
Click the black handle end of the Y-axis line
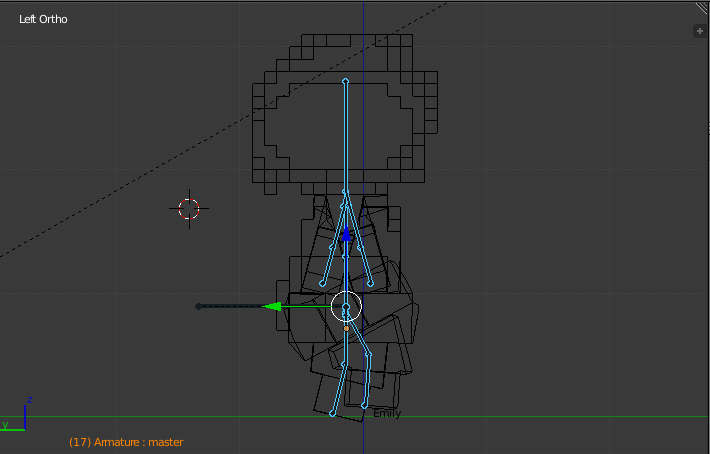pos(198,306)
